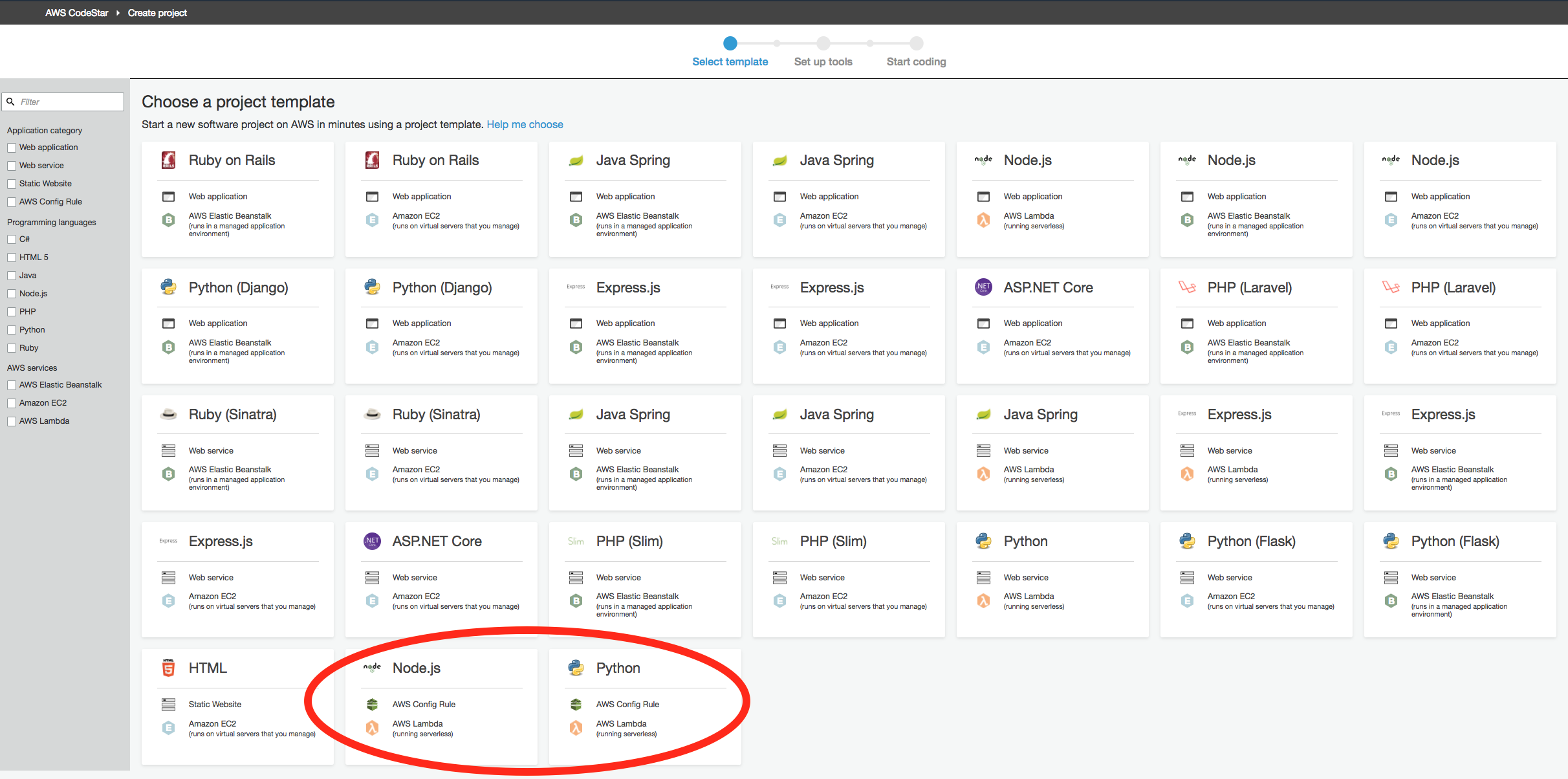The height and width of the screenshot is (779, 1568).
Task: Click the Node.js logo on AWS Config Rule card
Action: coord(372,668)
